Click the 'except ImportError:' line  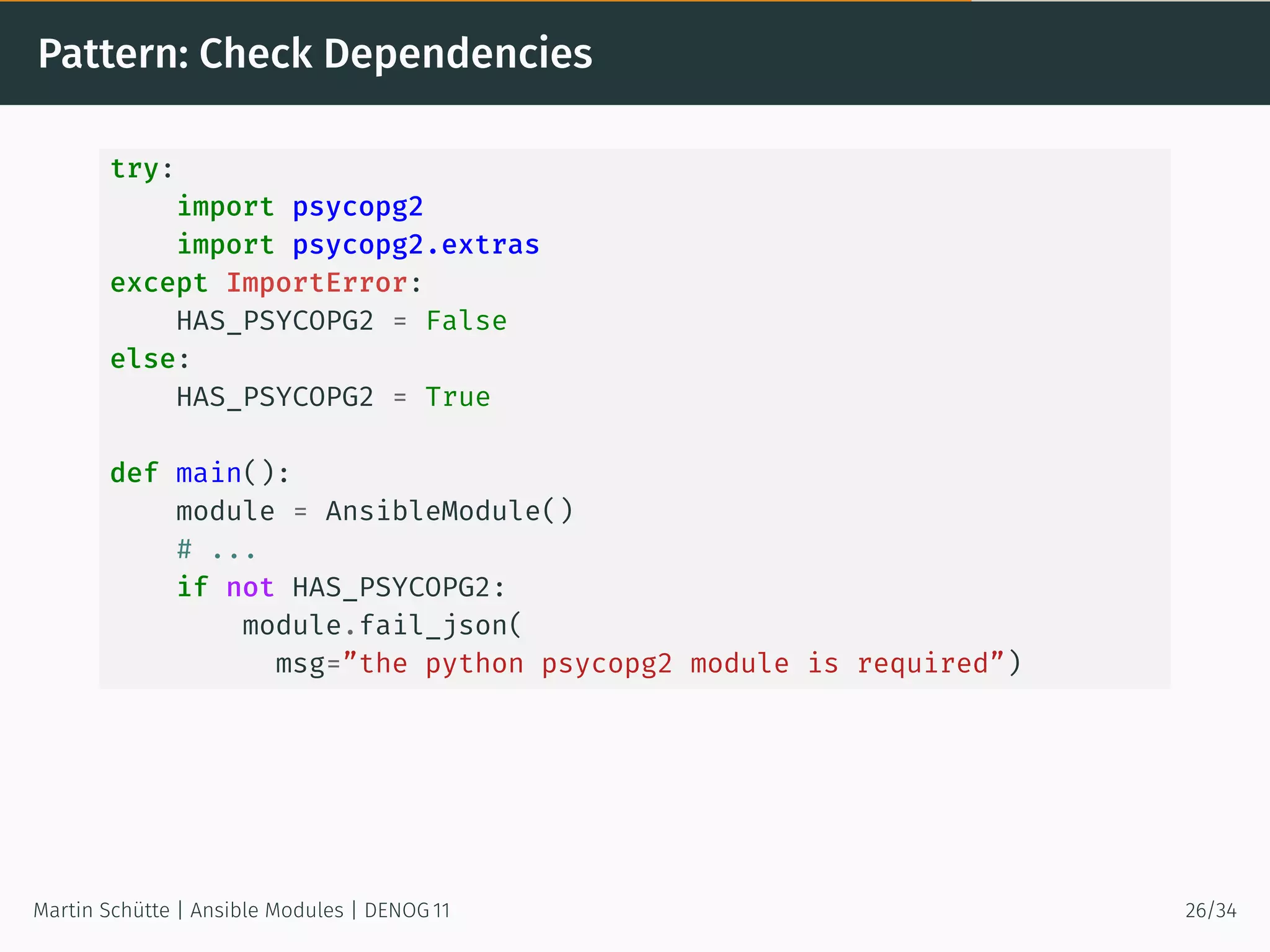[266, 283]
